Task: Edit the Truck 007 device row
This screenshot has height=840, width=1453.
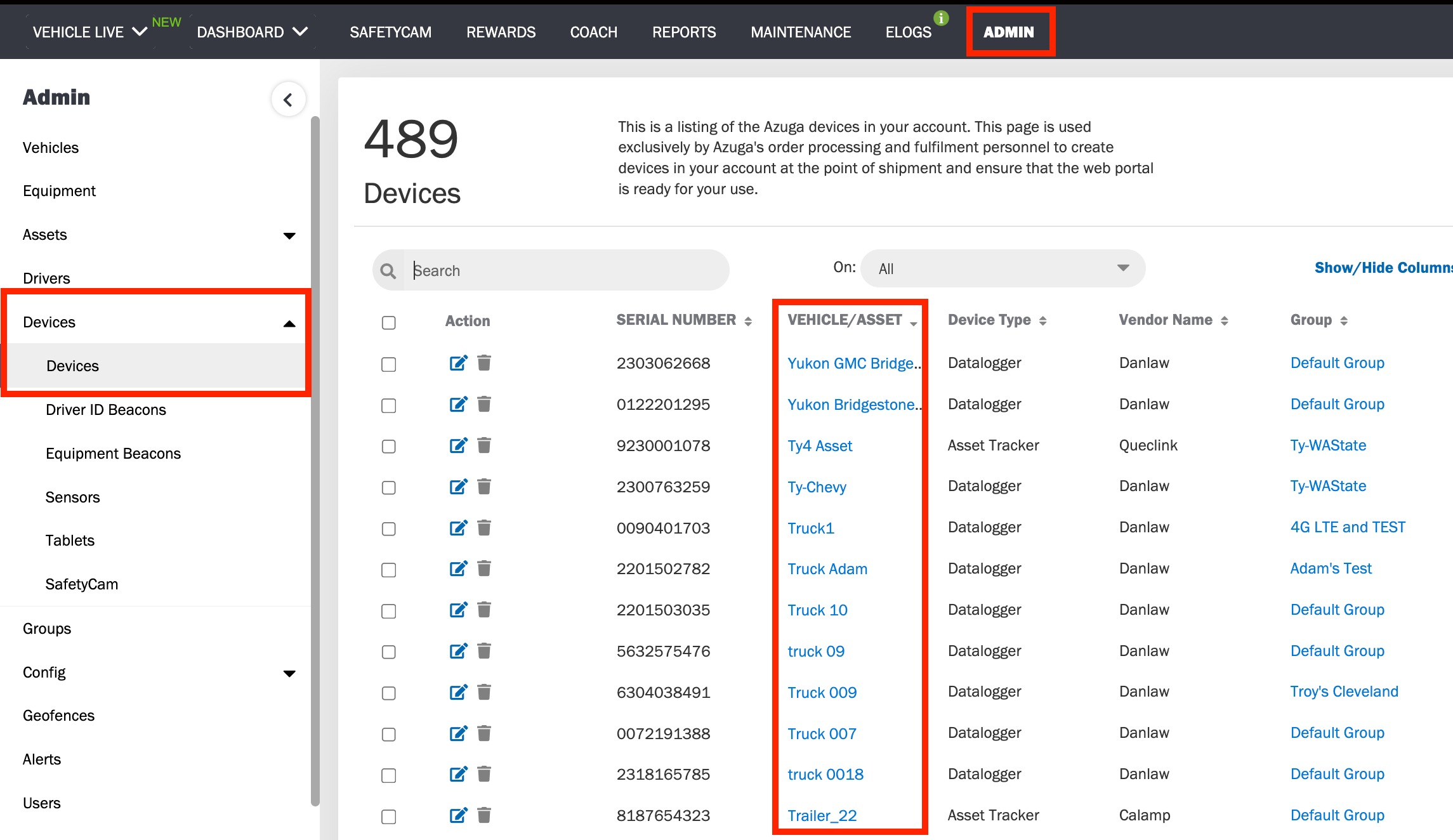Action: pos(458,733)
